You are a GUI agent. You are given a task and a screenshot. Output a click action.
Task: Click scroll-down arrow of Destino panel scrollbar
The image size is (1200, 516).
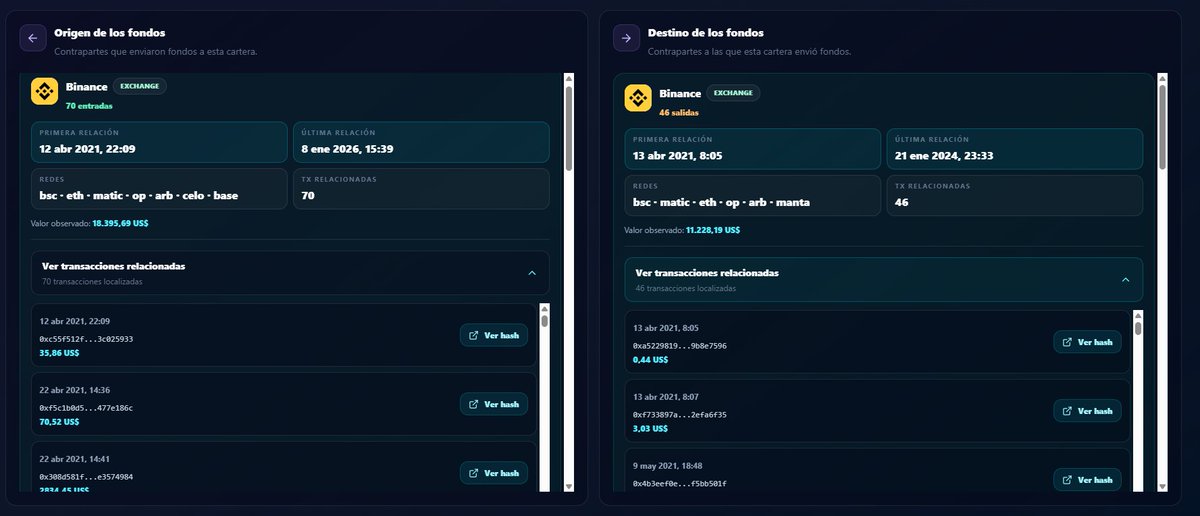[x=1162, y=487]
